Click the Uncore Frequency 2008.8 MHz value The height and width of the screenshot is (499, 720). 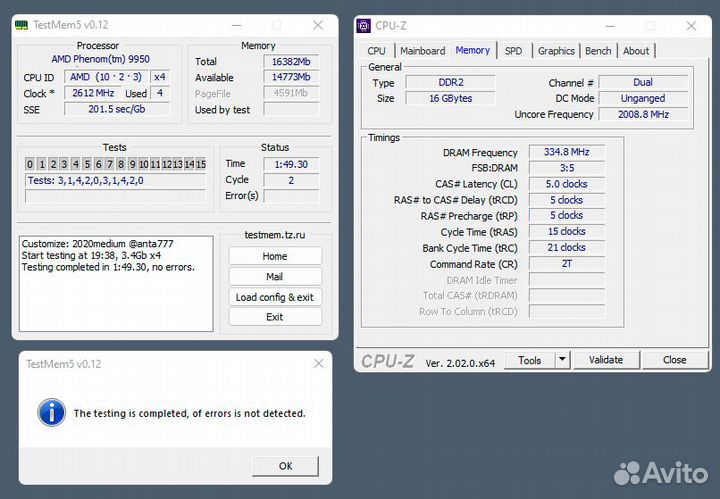click(x=643, y=114)
